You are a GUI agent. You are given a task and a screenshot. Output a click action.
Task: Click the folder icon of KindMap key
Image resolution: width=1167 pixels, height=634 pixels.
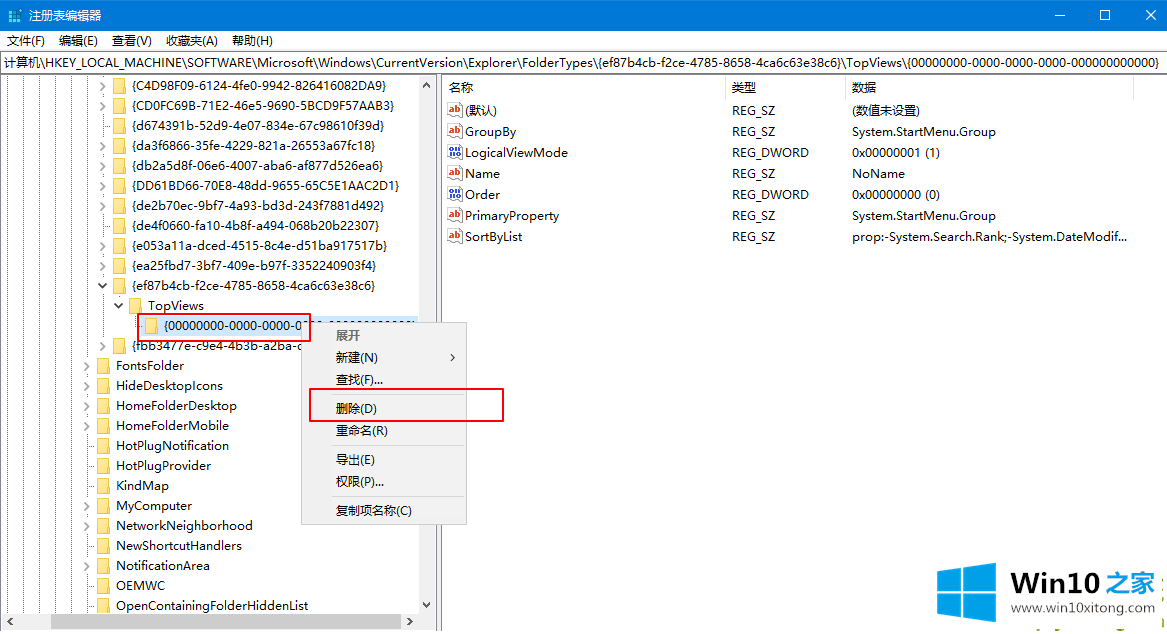pos(103,486)
